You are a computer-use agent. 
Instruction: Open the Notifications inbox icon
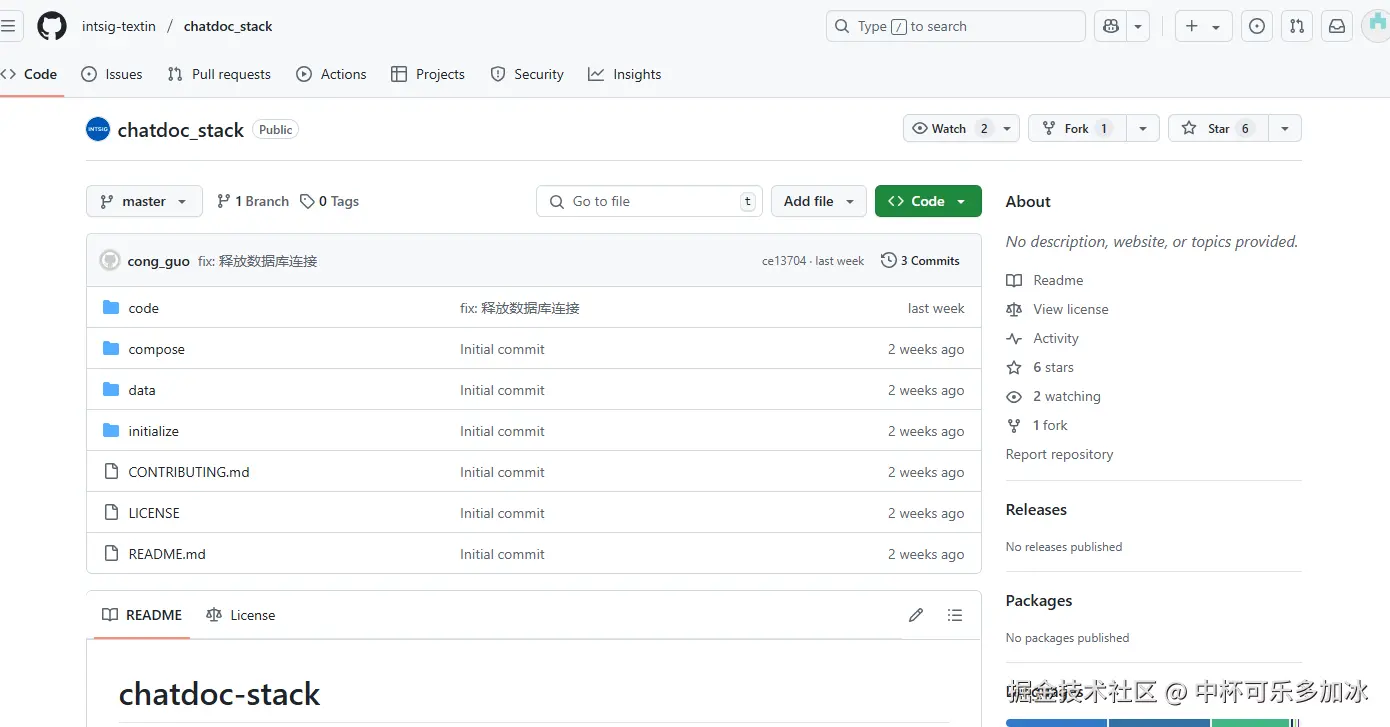coord(1337,27)
